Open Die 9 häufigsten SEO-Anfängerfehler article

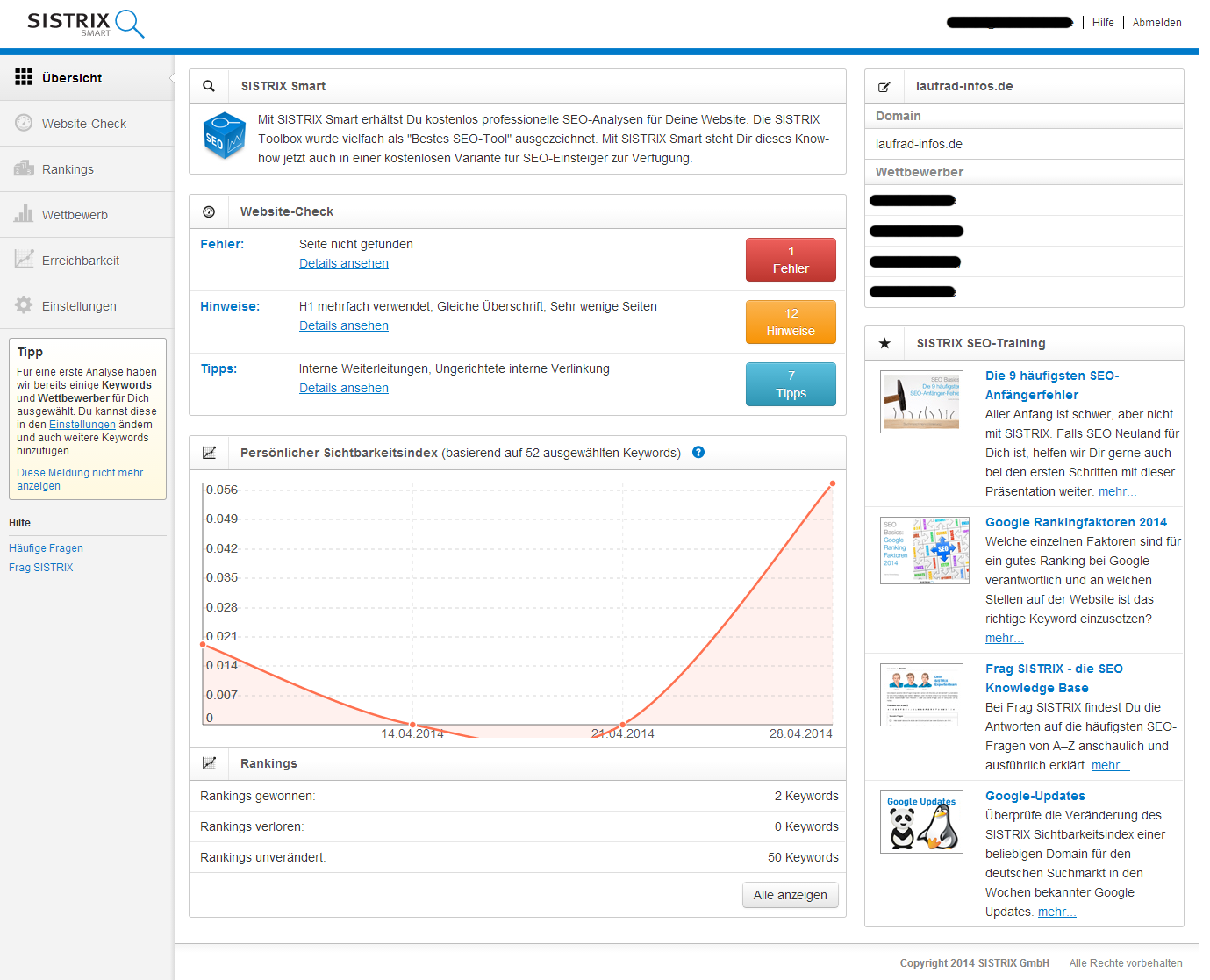coord(1052,385)
